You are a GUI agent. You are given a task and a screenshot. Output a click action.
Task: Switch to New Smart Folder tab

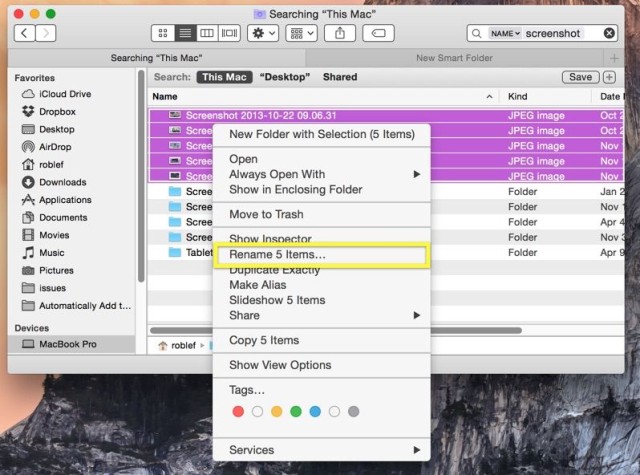click(454, 58)
